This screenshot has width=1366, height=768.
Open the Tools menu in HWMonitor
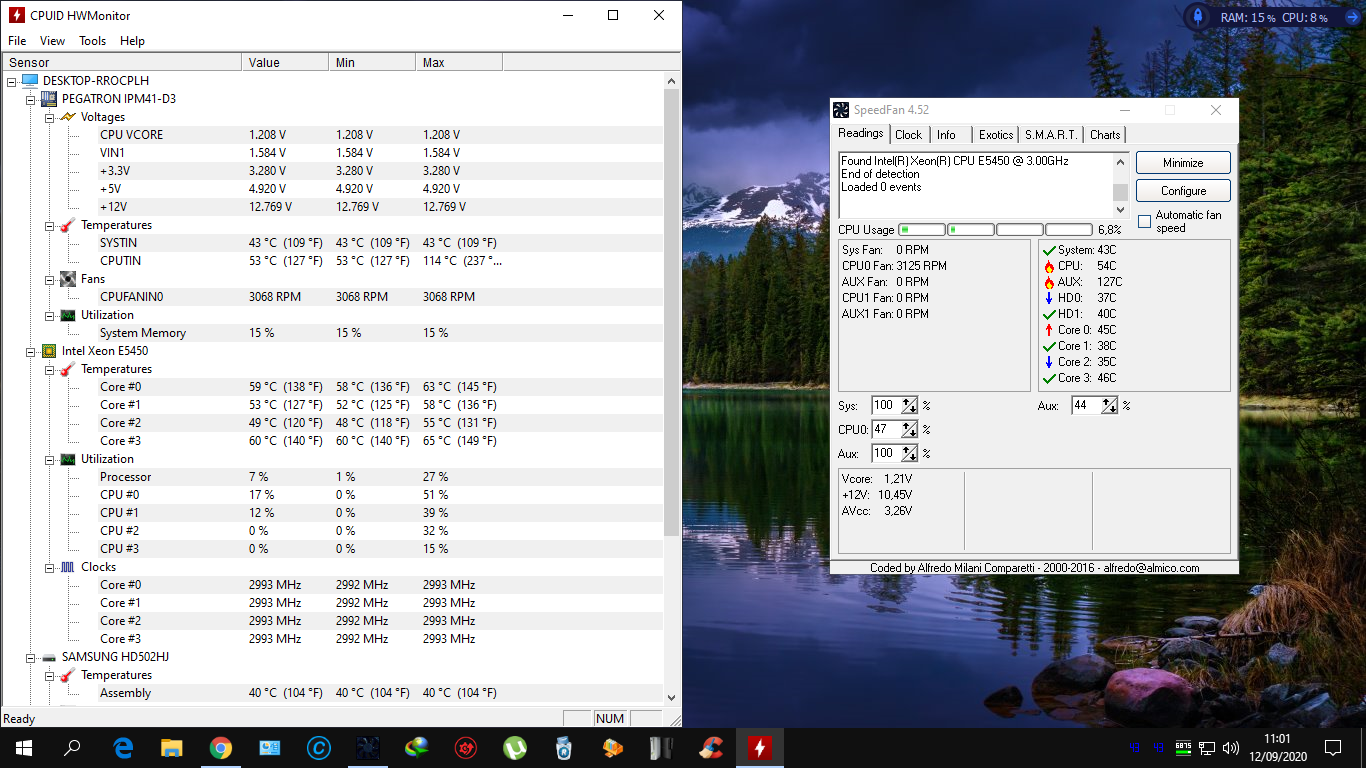pos(93,41)
